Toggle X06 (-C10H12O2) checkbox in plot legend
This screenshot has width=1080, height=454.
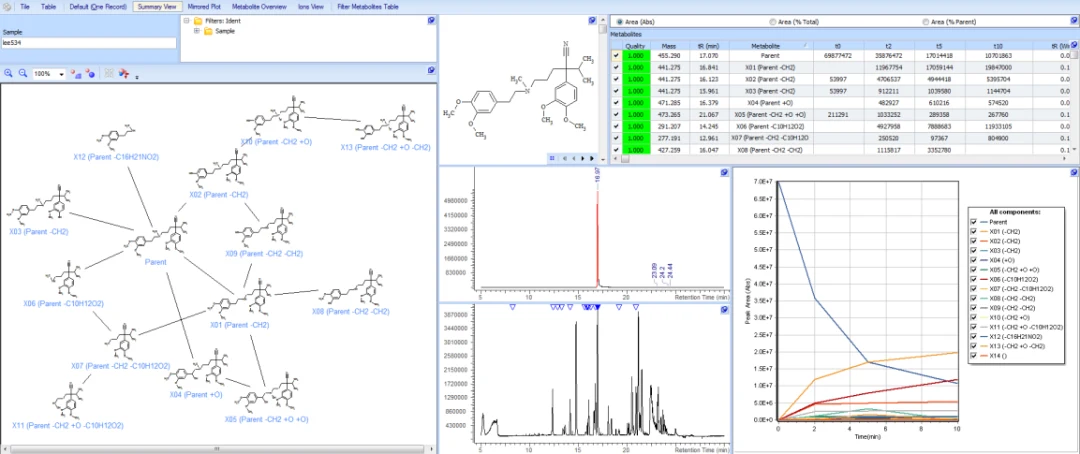[x=973, y=280]
